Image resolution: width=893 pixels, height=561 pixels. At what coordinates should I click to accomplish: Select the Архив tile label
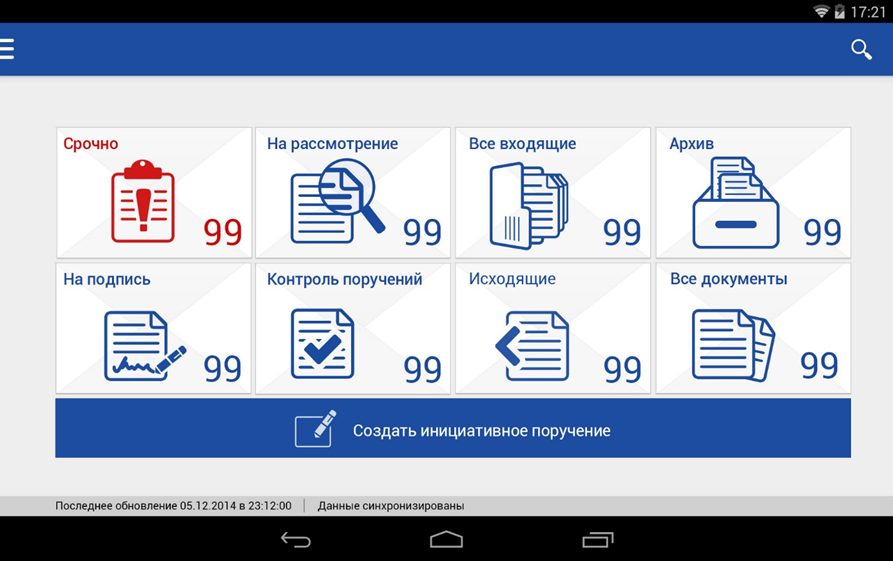pyautogui.click(x=691, y=144)
